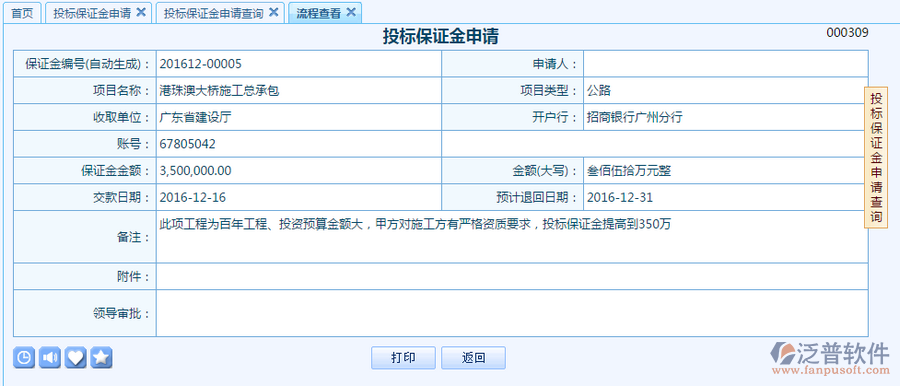Click the star bookmark icon

click(x=101, y=357)
